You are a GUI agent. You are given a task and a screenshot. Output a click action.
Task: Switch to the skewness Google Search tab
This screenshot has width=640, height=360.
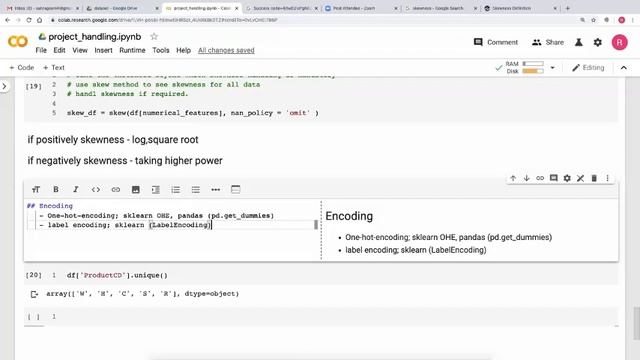(440, 8)
